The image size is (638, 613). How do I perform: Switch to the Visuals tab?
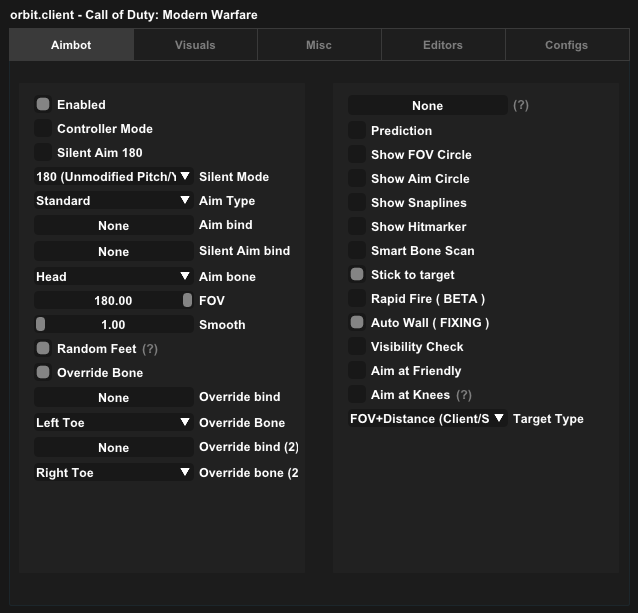[195, 45]
